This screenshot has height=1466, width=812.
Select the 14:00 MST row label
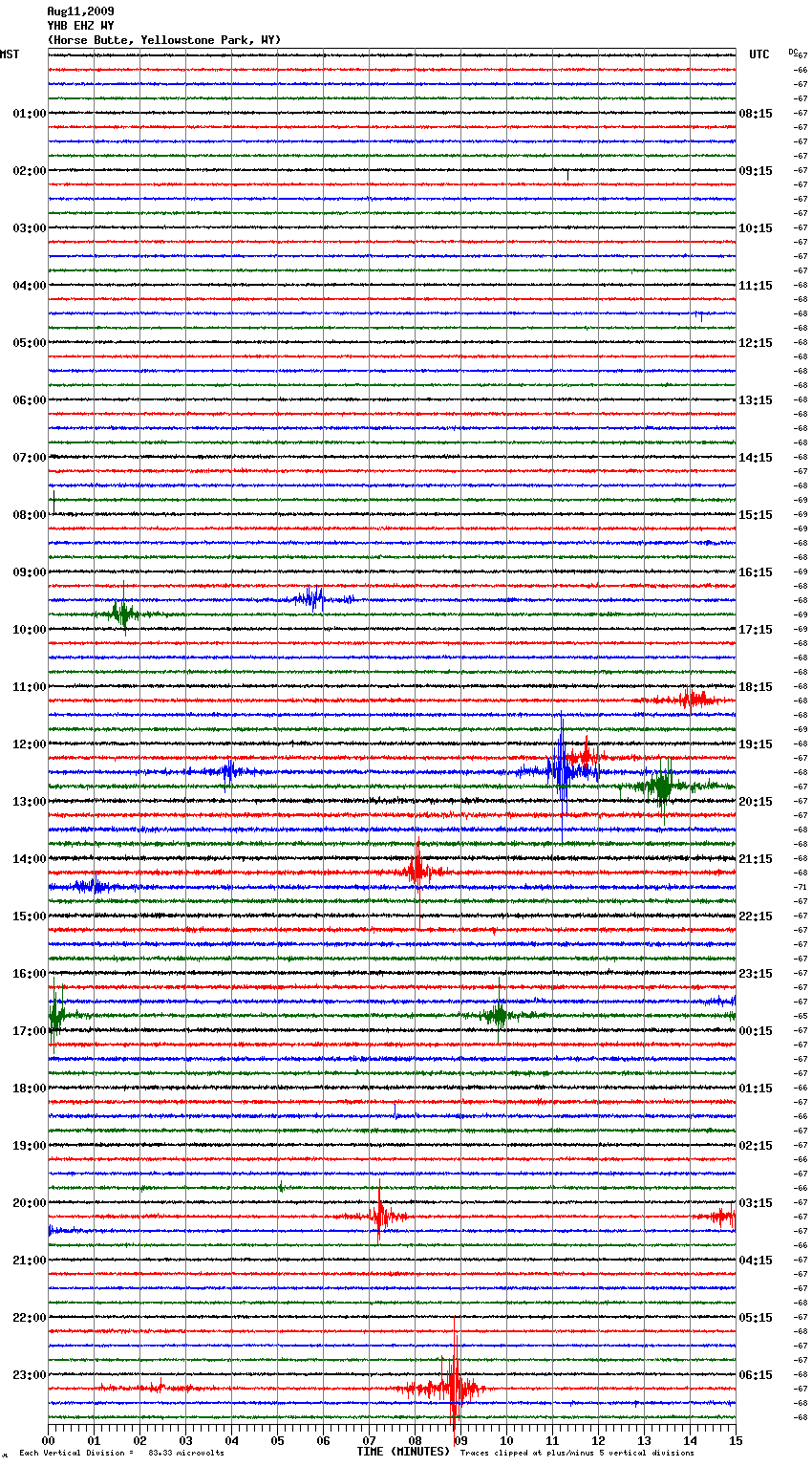tap(30, 859)
